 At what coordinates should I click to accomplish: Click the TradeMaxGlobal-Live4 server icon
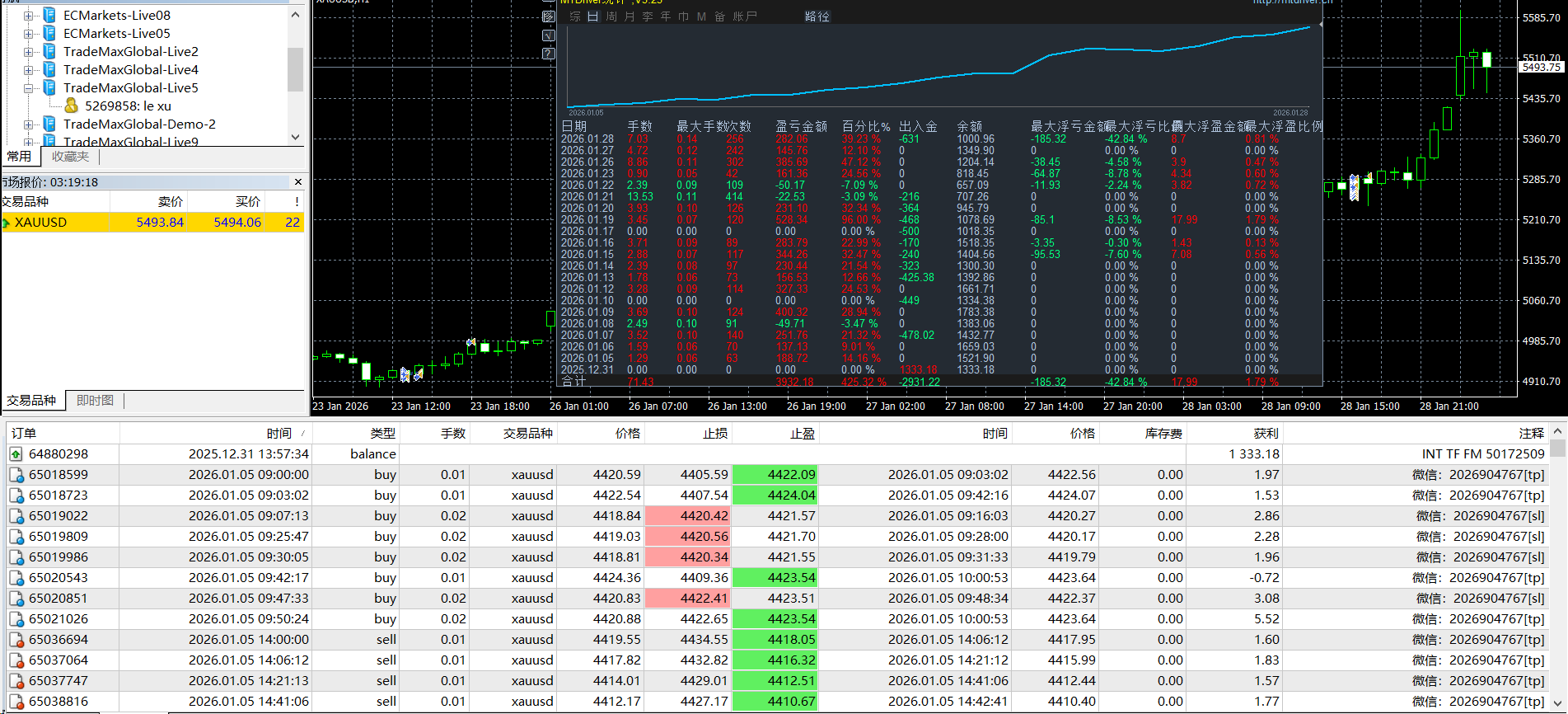(x=49, y=69)
